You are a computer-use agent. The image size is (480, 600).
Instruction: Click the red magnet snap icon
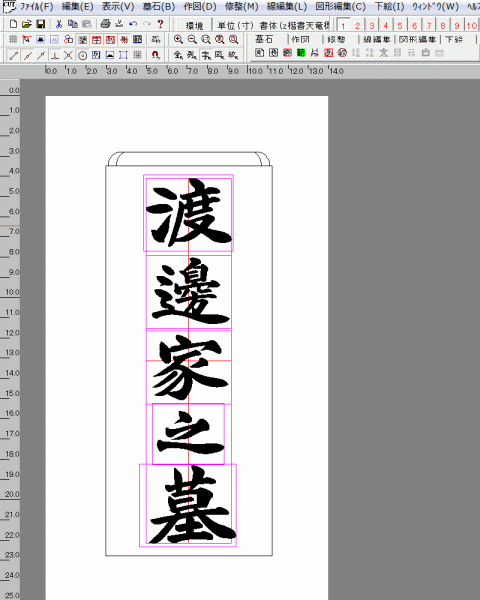pyautogui.click(x=155, y=55)
